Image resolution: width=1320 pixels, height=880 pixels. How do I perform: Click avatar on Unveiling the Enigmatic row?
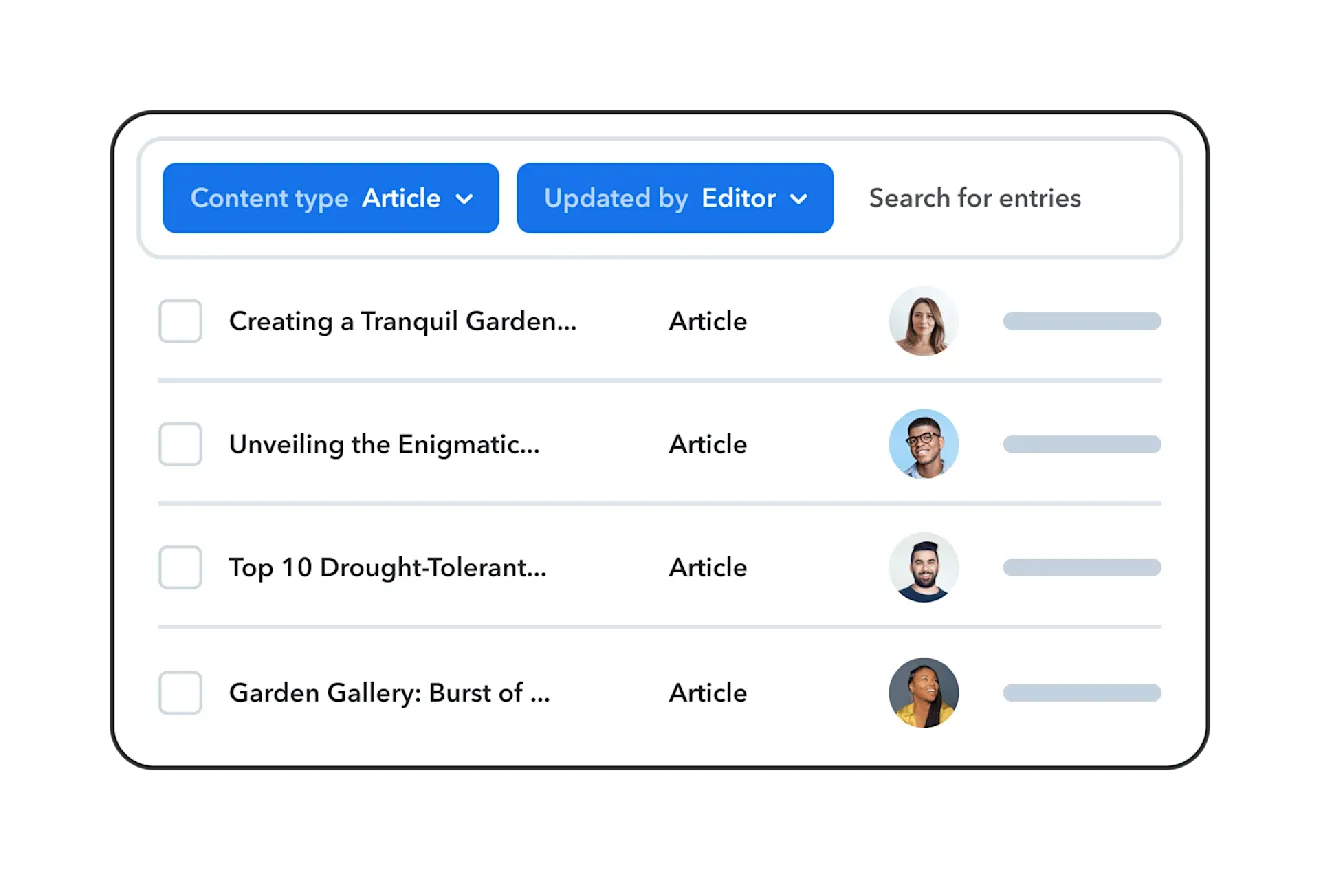924,444
